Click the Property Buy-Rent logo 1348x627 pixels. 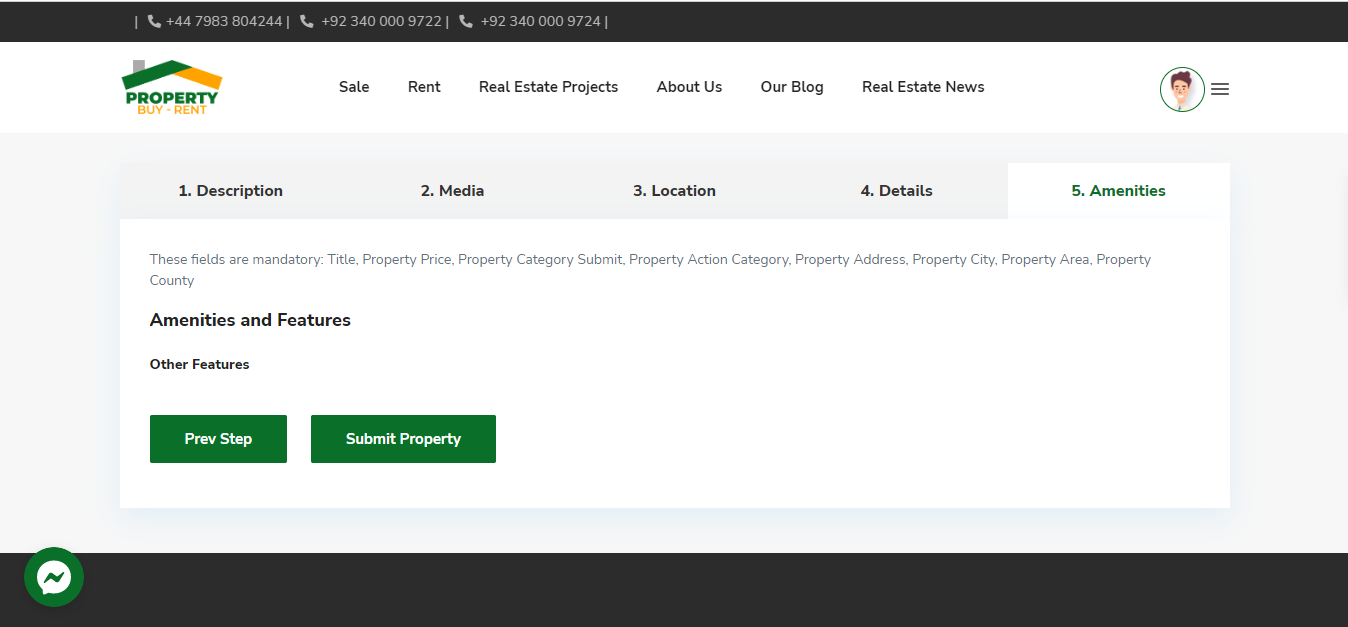pyautogui.click(x=171, y=87)
